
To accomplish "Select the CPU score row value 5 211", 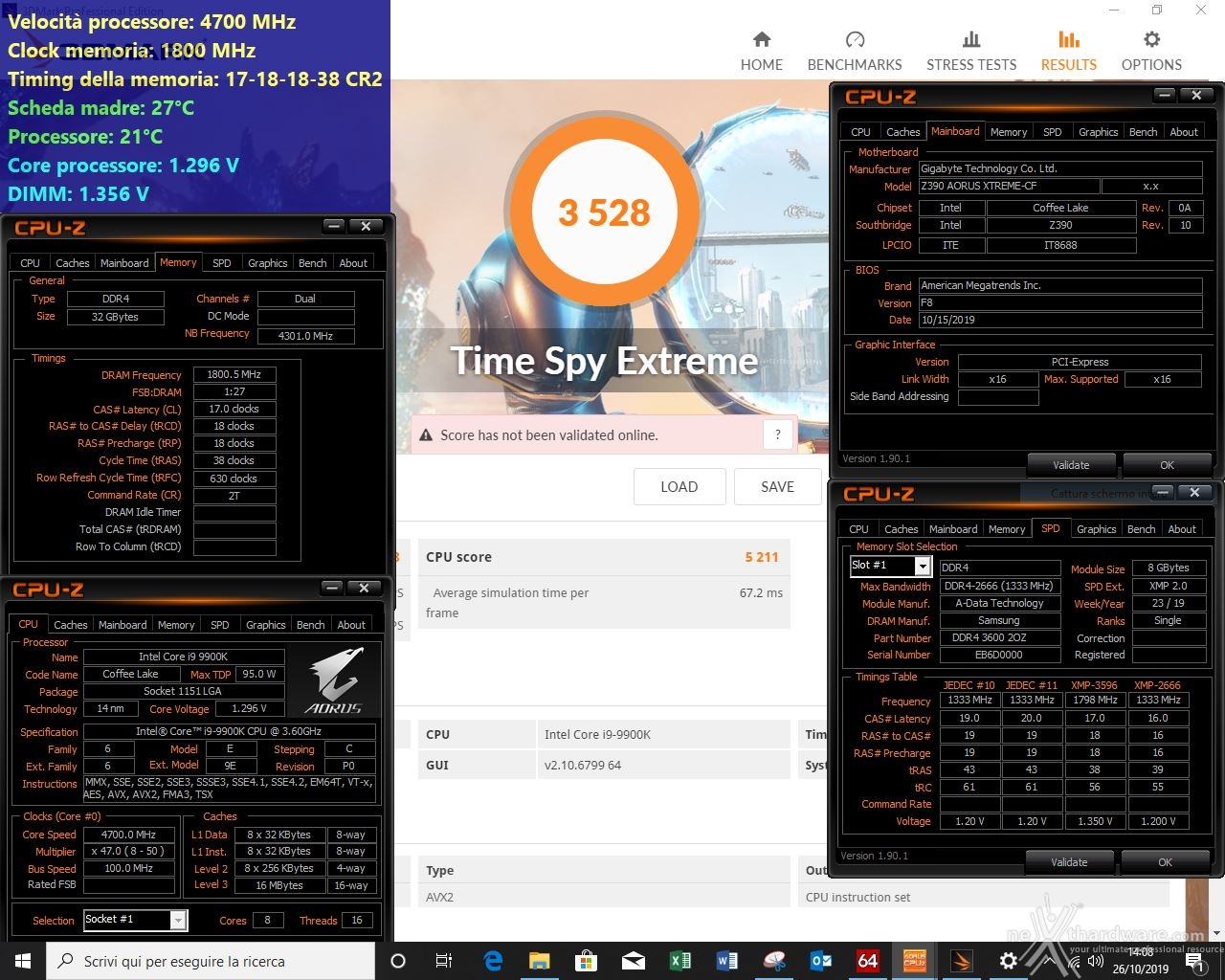I will tap(762, 557).
